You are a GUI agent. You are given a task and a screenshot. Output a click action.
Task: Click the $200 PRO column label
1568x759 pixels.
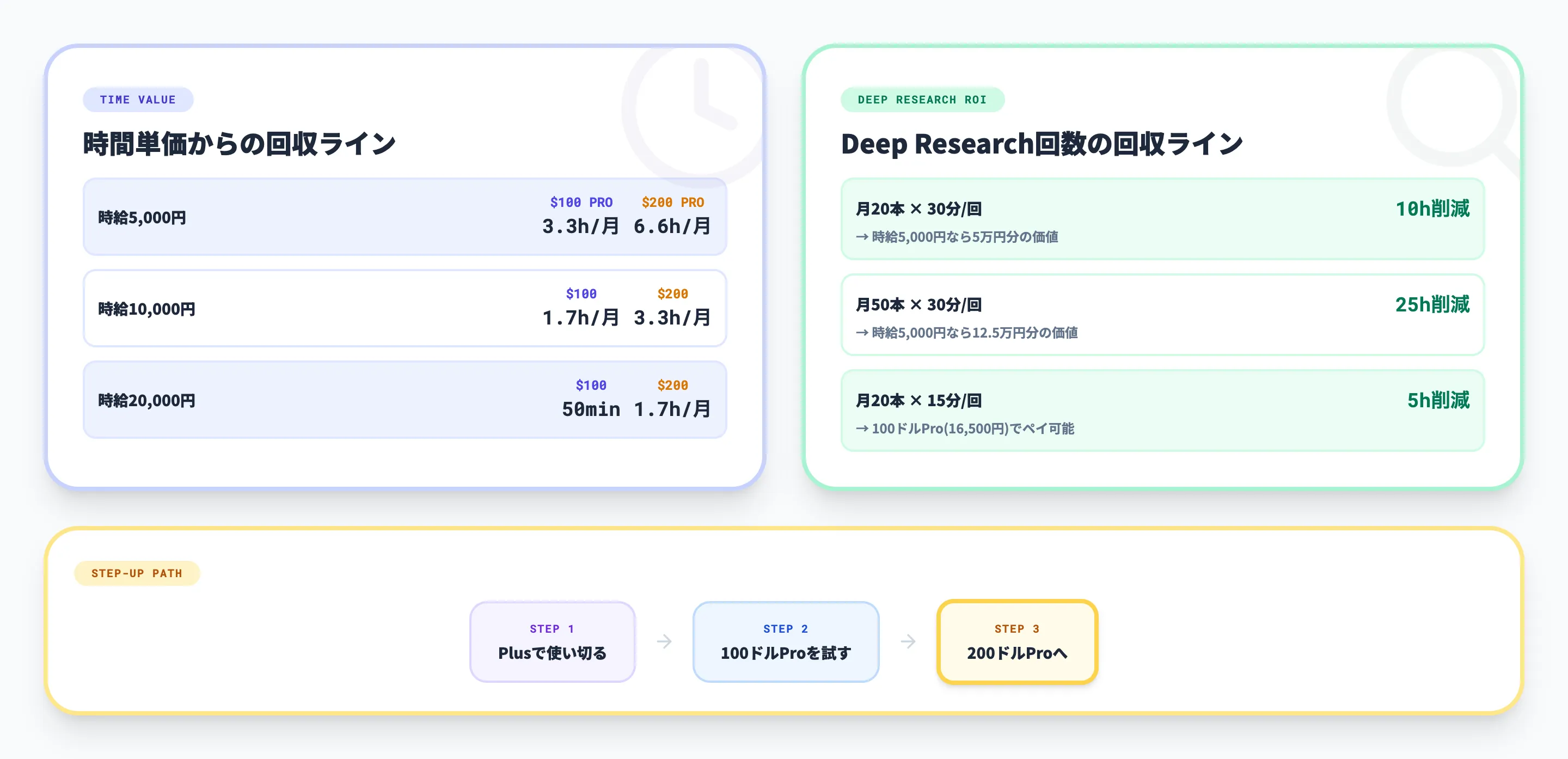tap(672, 202)
